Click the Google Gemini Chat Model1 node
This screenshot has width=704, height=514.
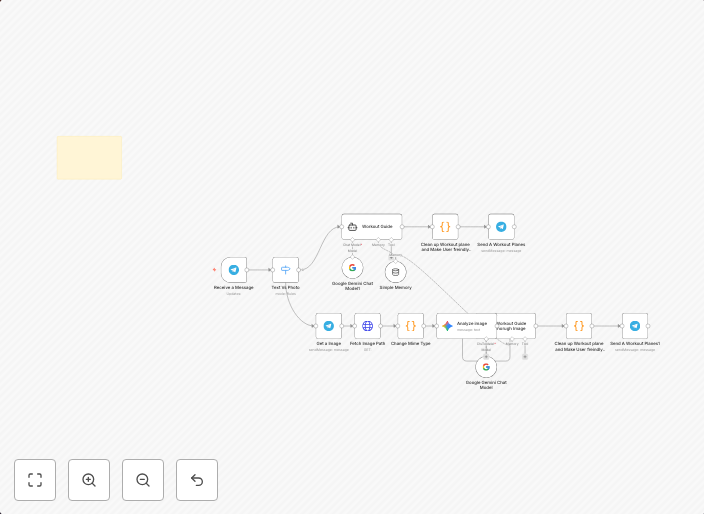pos(352,268)
